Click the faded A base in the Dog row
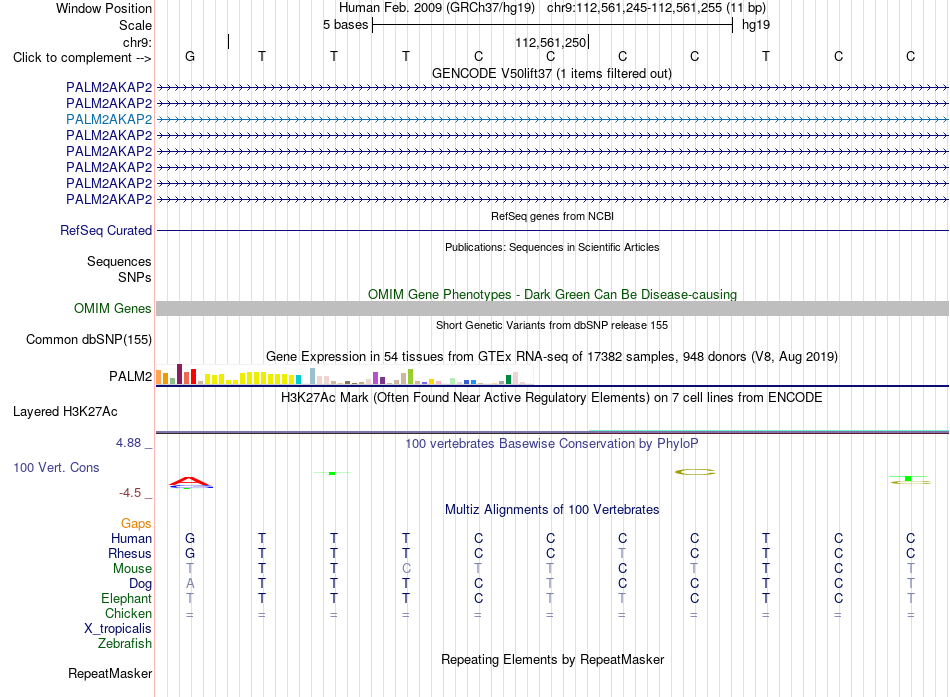The width and height of the screenshot is (950, 697). 190,584
